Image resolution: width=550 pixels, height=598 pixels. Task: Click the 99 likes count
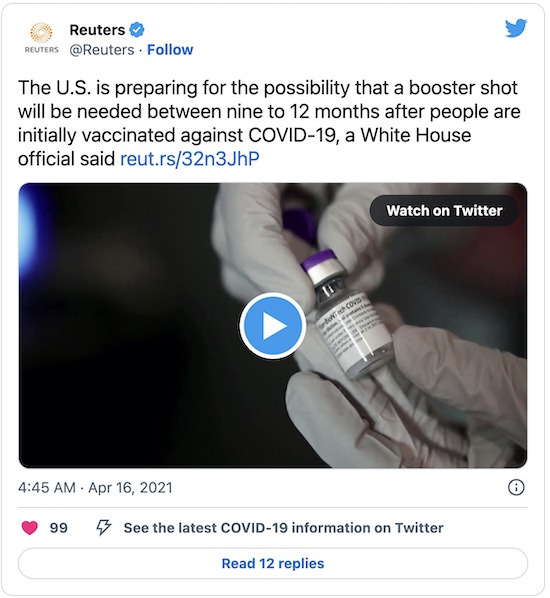58,528
